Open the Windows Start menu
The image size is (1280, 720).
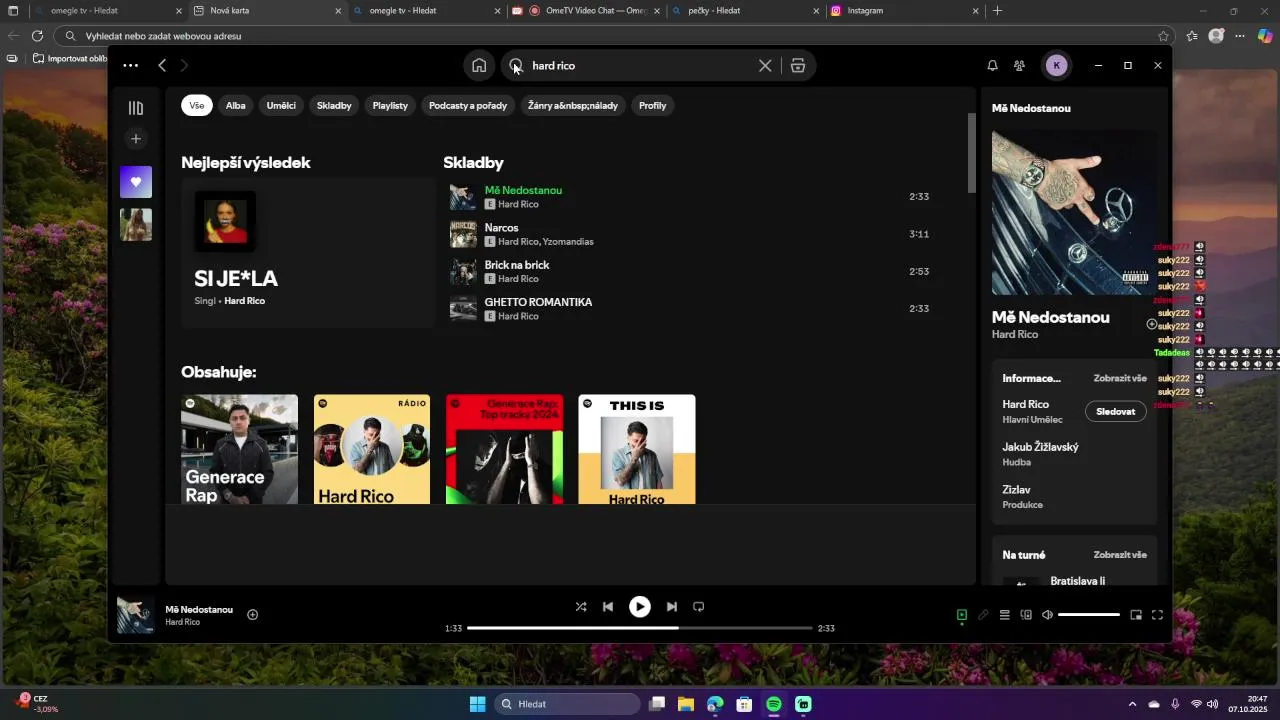[x=478, y=704]
